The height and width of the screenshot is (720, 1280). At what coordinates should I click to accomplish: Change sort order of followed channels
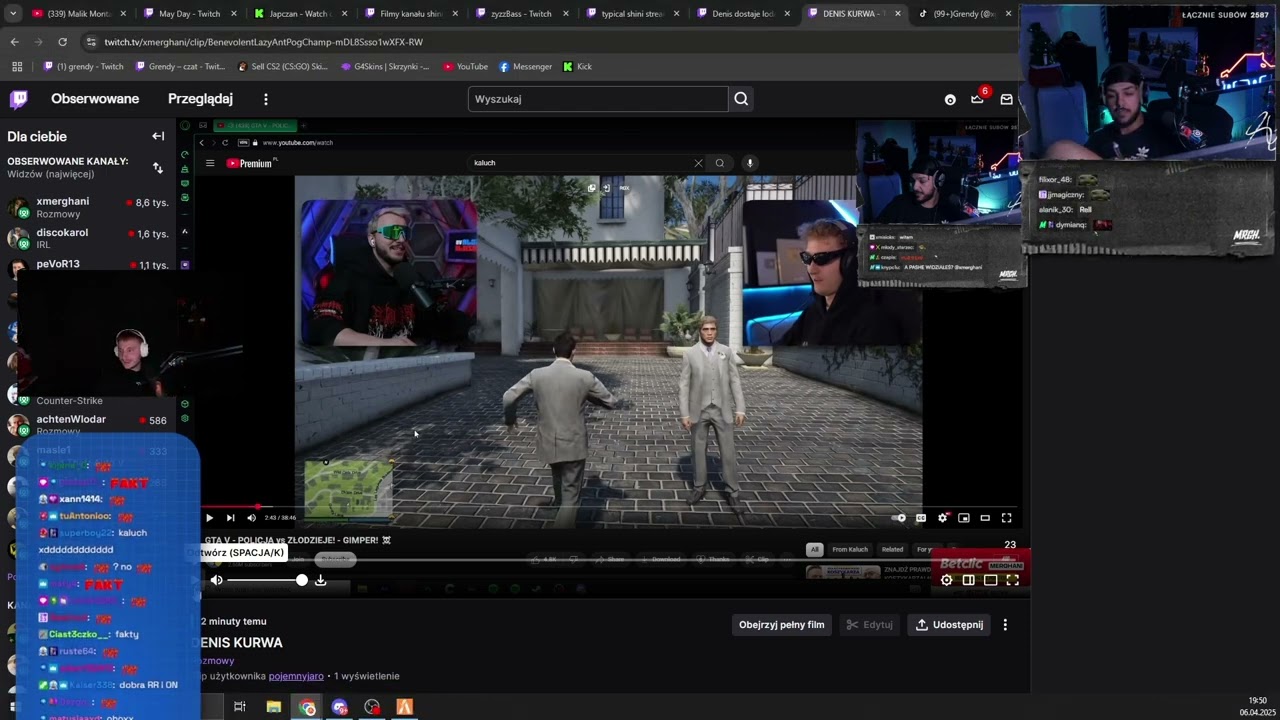tap(158, 168)
